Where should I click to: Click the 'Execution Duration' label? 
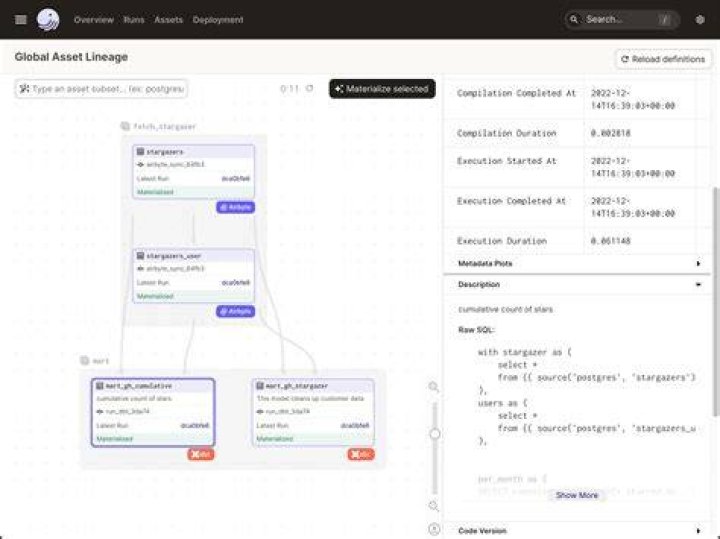pyautogui.click(x=502, y=241)
